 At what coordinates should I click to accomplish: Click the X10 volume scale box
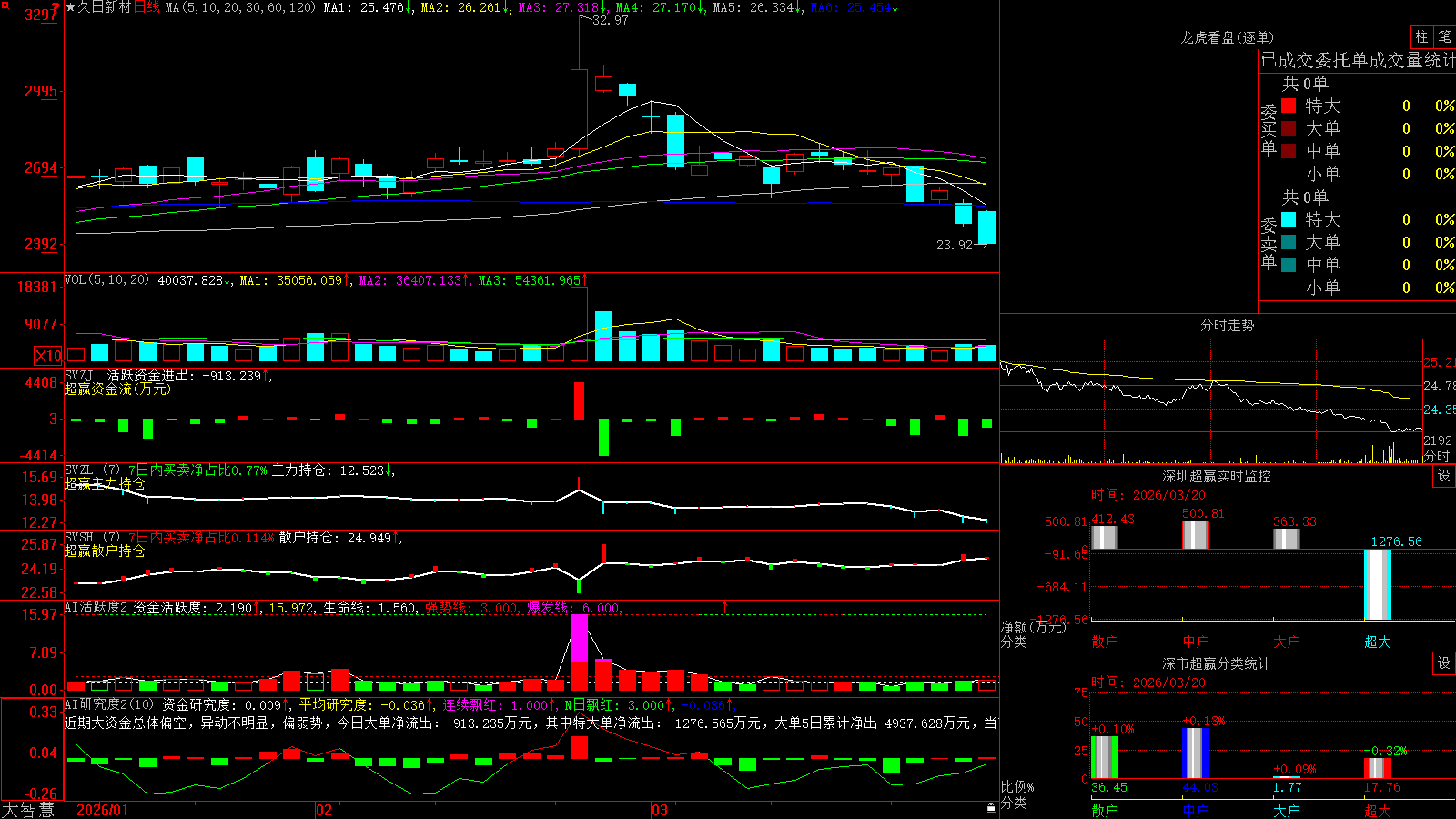click(x=48, y=356)
